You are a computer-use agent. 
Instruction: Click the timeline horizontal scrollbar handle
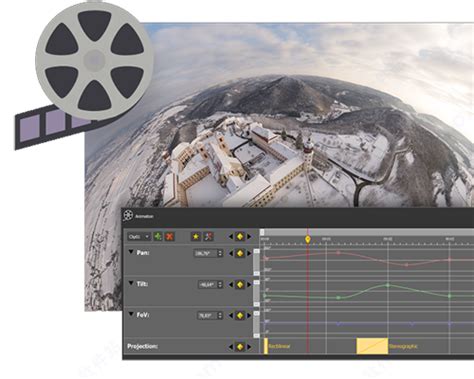coord(262,232)
